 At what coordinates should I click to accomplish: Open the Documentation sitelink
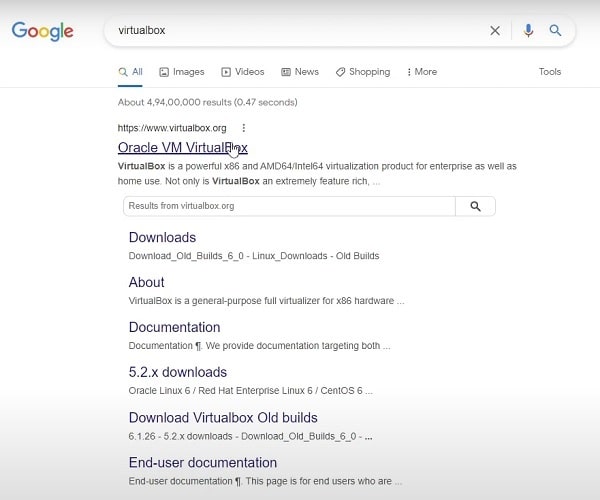coord(174,327)
